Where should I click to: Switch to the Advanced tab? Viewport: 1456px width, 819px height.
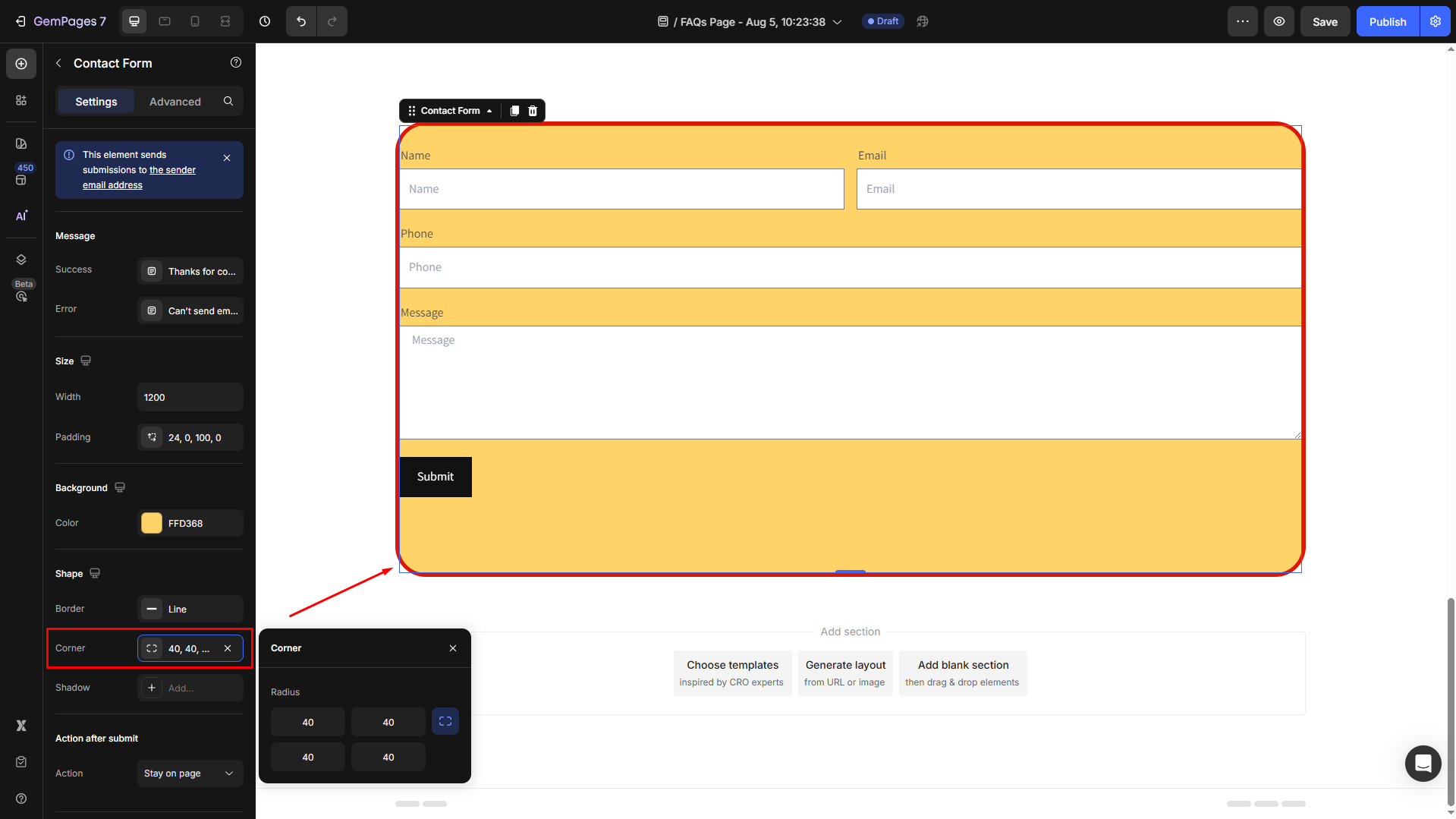[175, 101]
